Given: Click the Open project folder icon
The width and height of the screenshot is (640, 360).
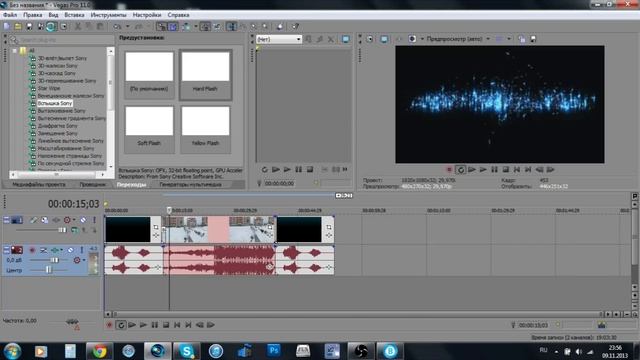Looking at the screenshot, I should click(18, 27).
